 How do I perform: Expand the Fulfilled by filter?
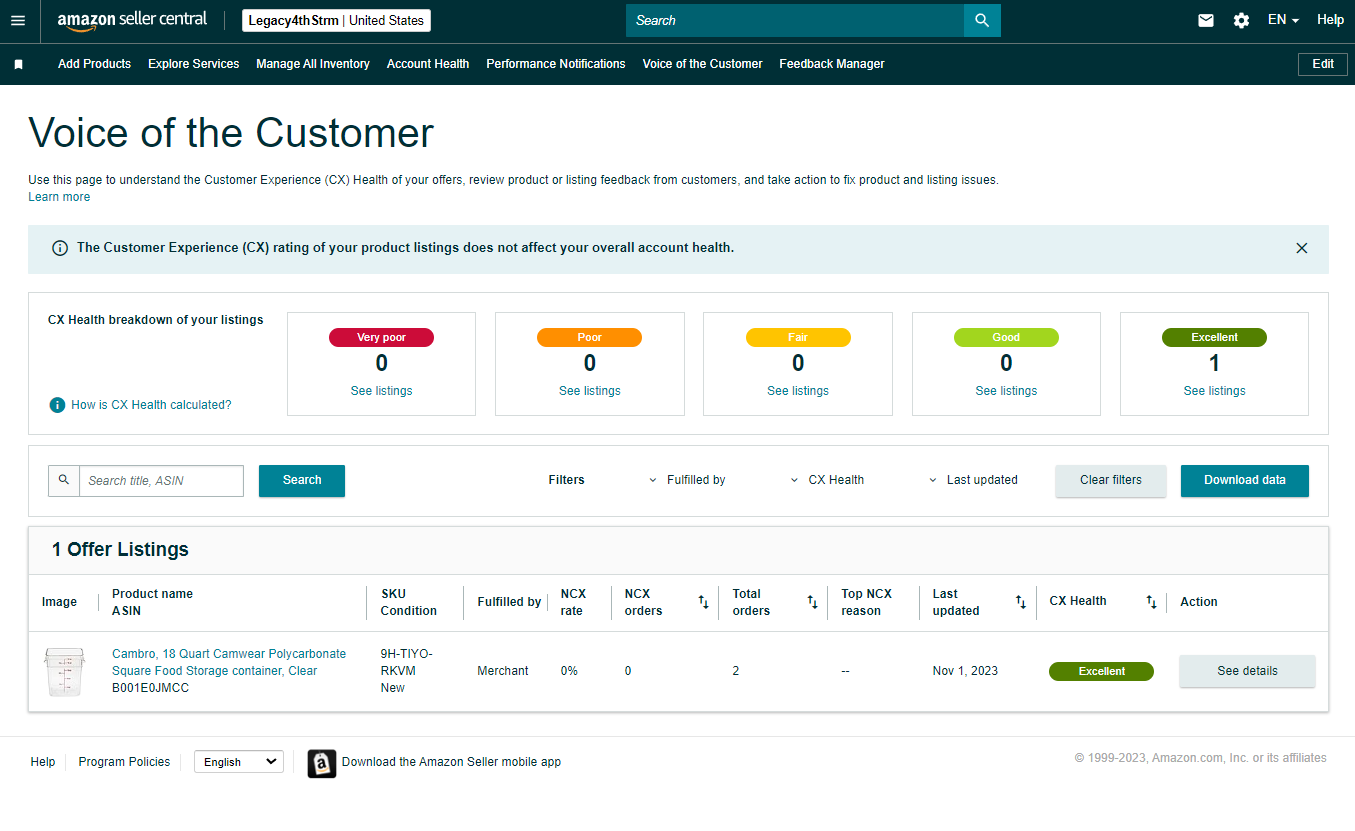click(x=688, y=480)
